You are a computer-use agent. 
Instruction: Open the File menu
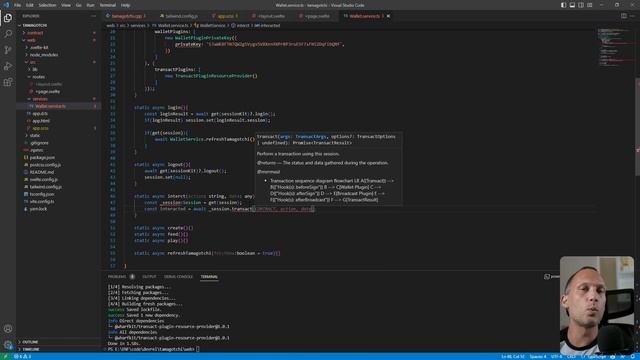coord(18,5)
